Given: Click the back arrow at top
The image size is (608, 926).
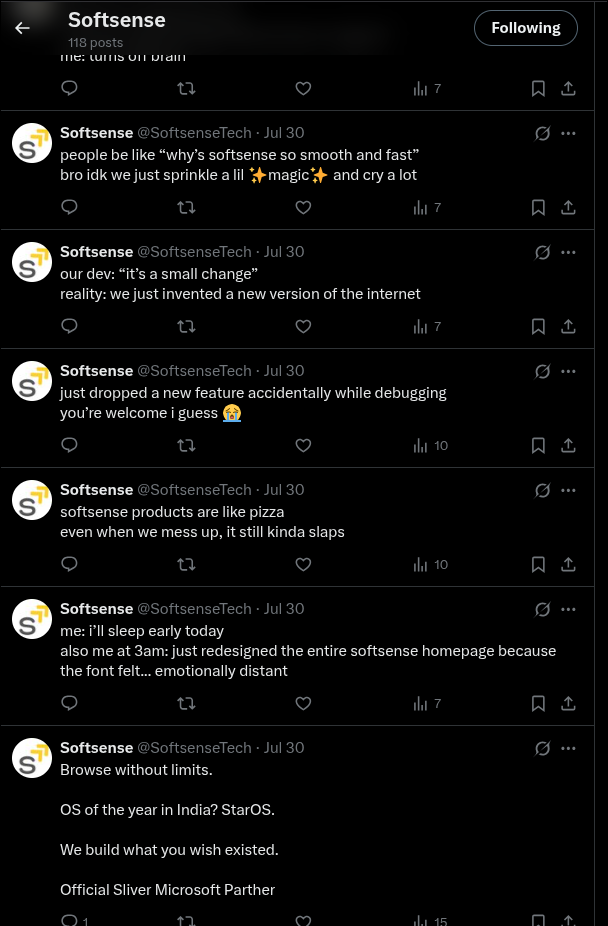Looking at the screenshot, I should 22,28.
